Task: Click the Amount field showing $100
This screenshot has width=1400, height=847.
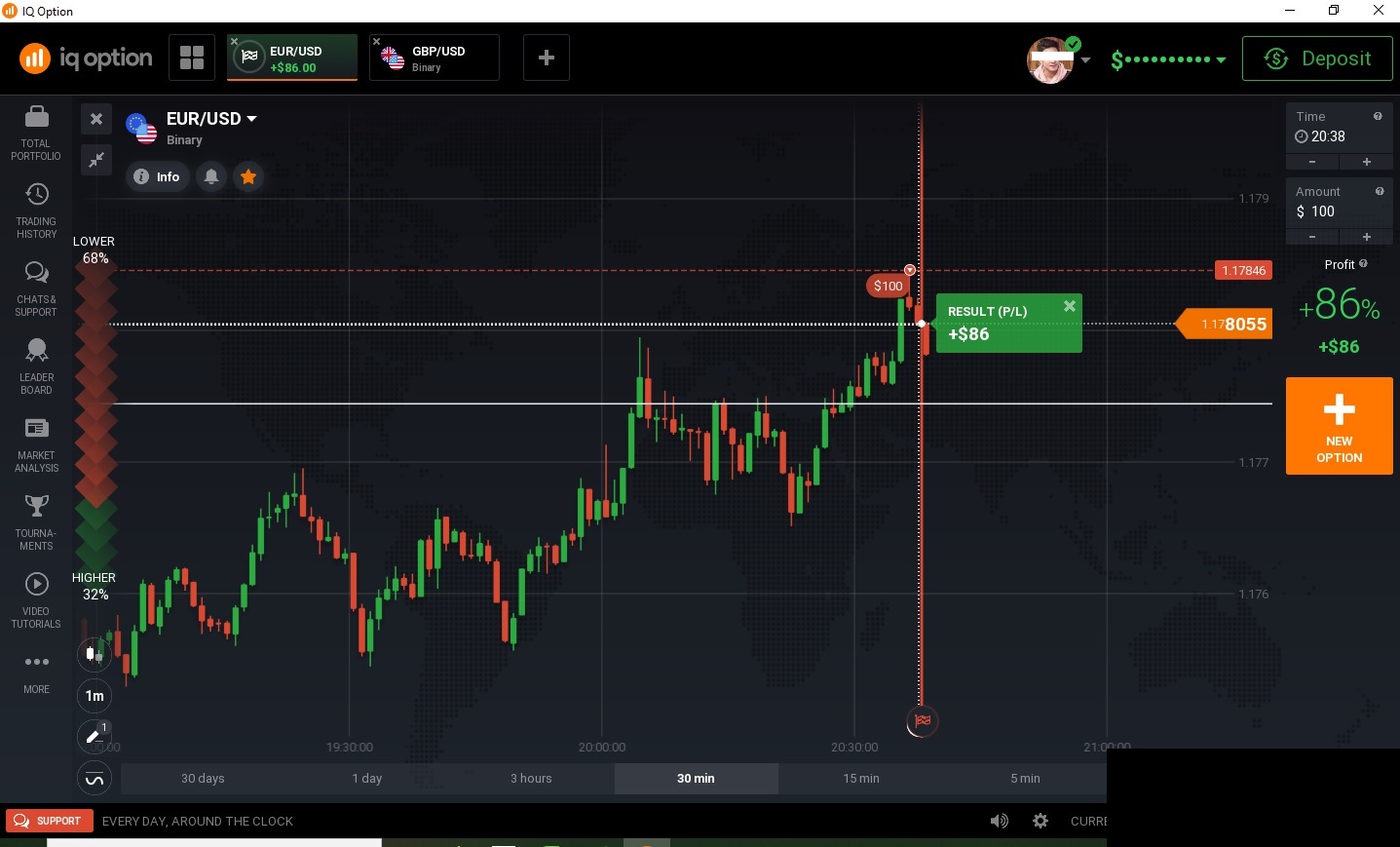Action: (1340, 203)
